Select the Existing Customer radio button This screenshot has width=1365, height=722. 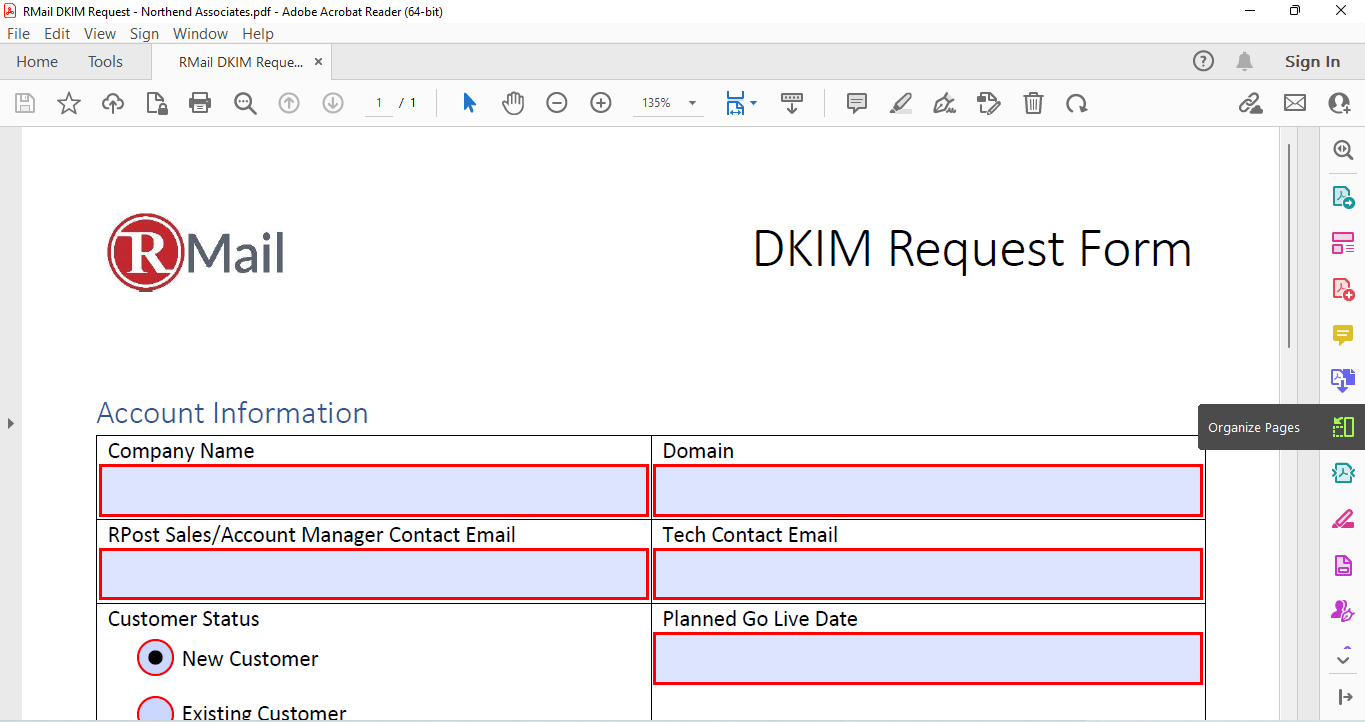[x=155, y=709]
